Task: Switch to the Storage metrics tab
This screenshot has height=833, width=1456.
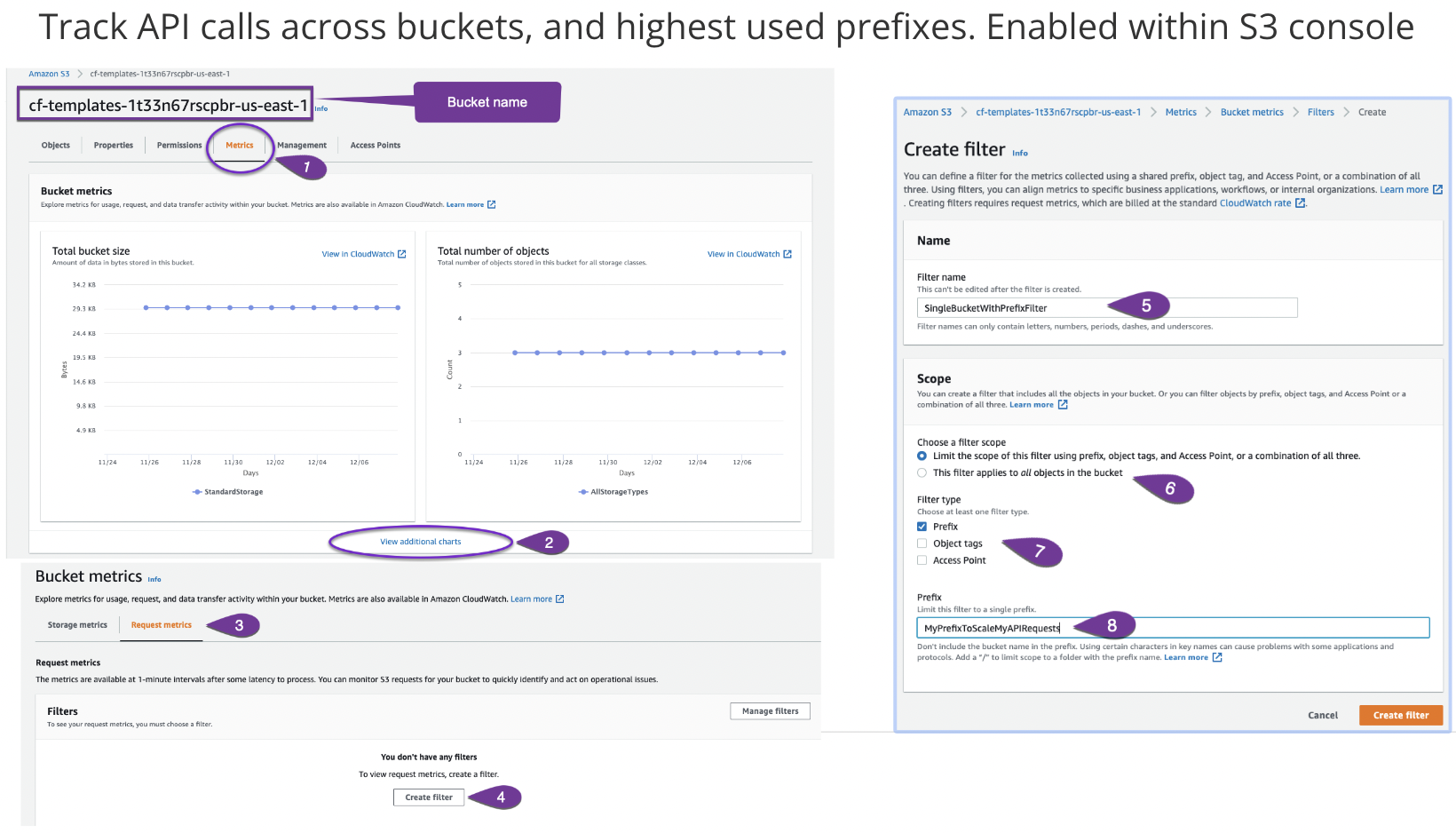Action: [x=76, y=625]
